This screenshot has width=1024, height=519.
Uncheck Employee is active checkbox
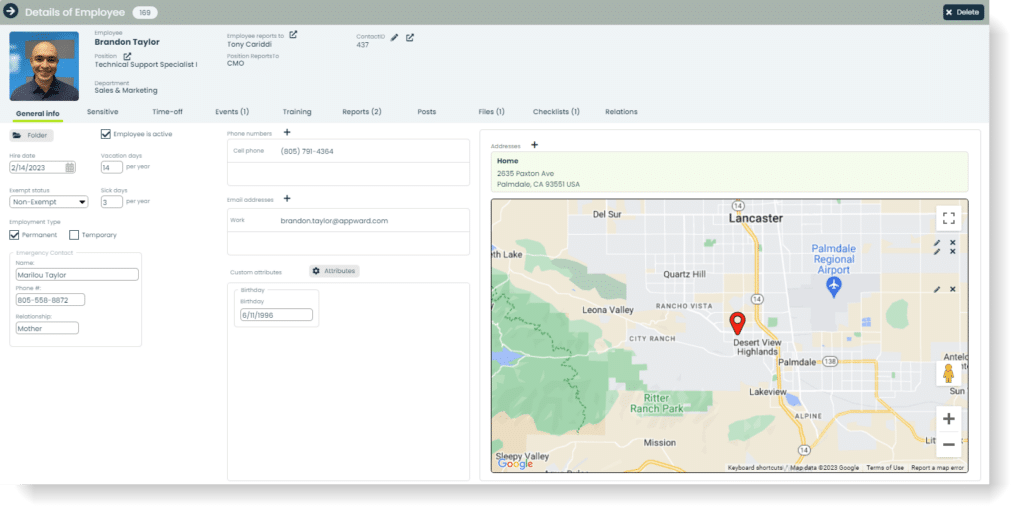105,134
